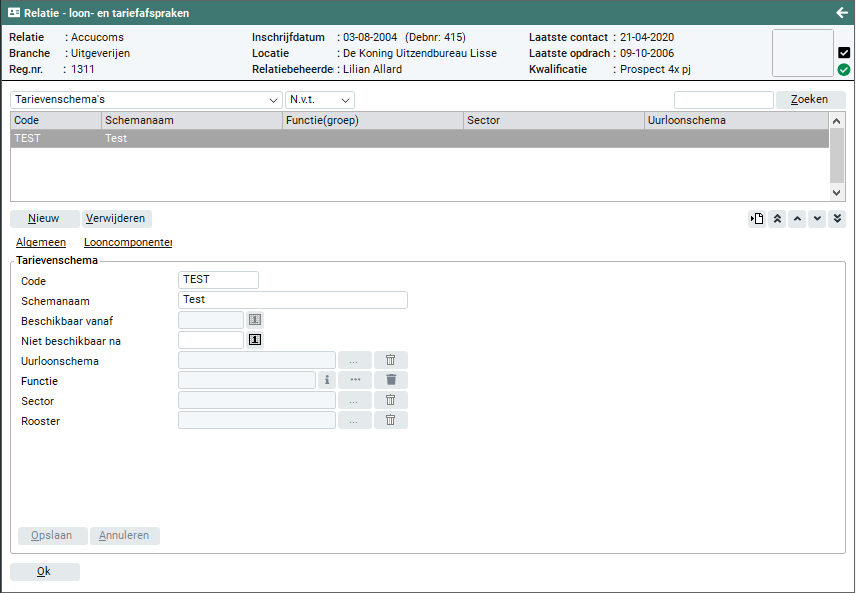Viewport: 856px width, 593px height.
Task: Select the Algemeen tab
Action: click(41, 242)
